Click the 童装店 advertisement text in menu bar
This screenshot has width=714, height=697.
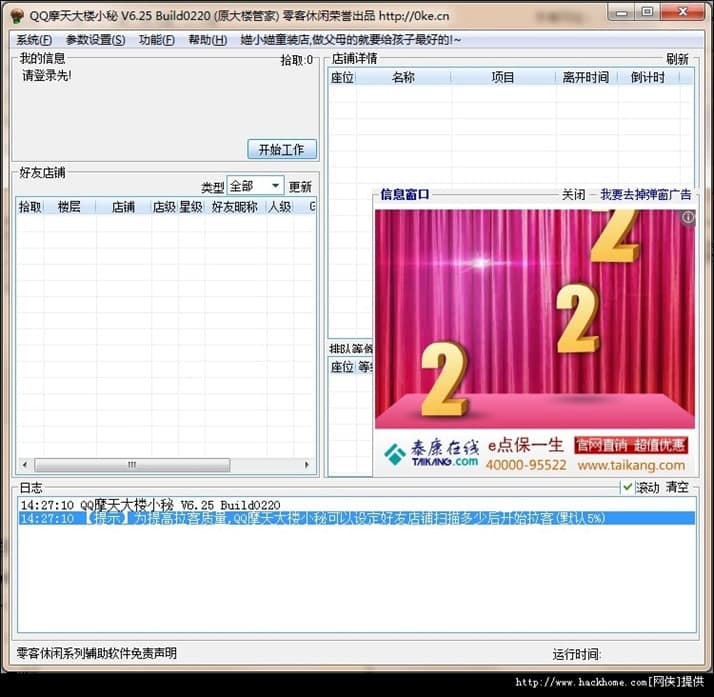pyautogui.click(x=351, y=40)
